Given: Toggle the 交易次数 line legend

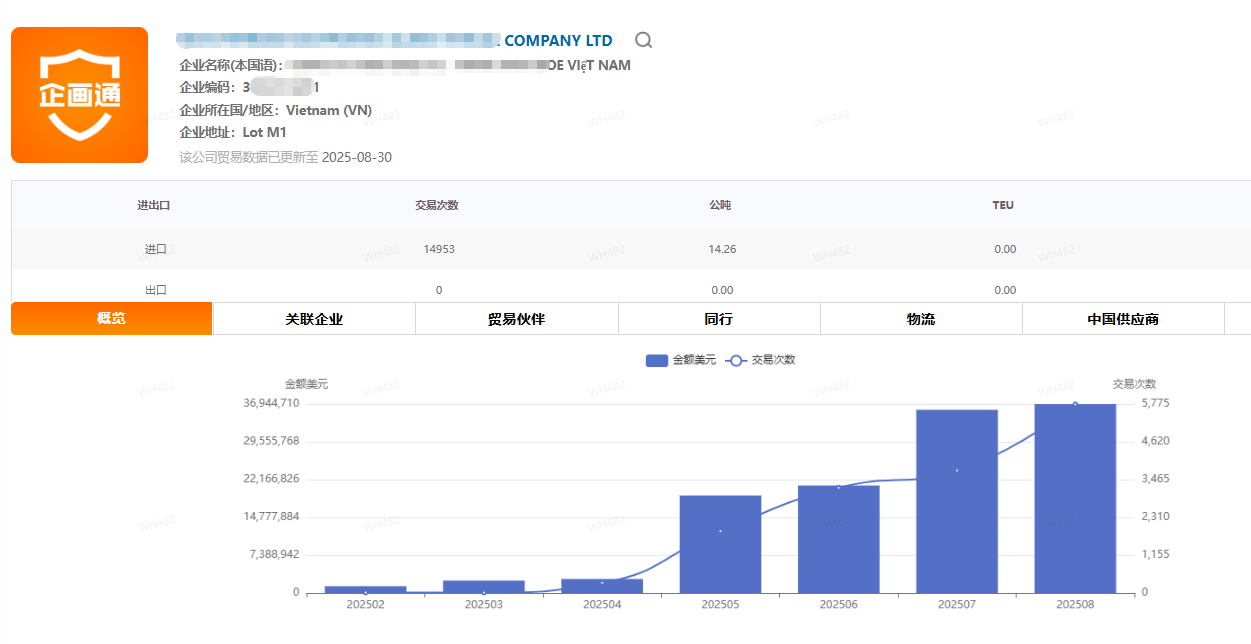Looking at the screenshot, I should coord(760,360).
